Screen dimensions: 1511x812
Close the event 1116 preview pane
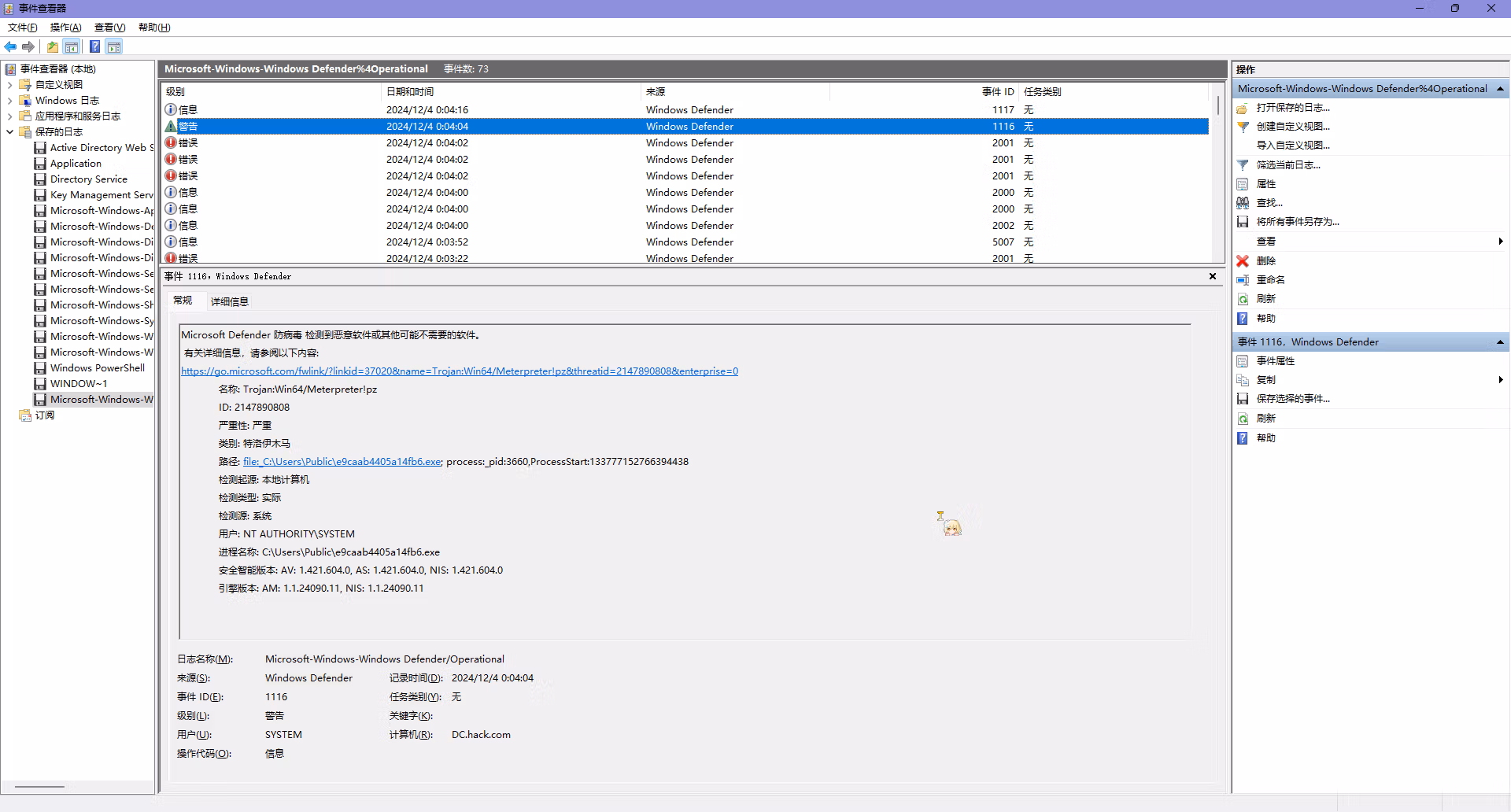click(x=1213, y=276)
